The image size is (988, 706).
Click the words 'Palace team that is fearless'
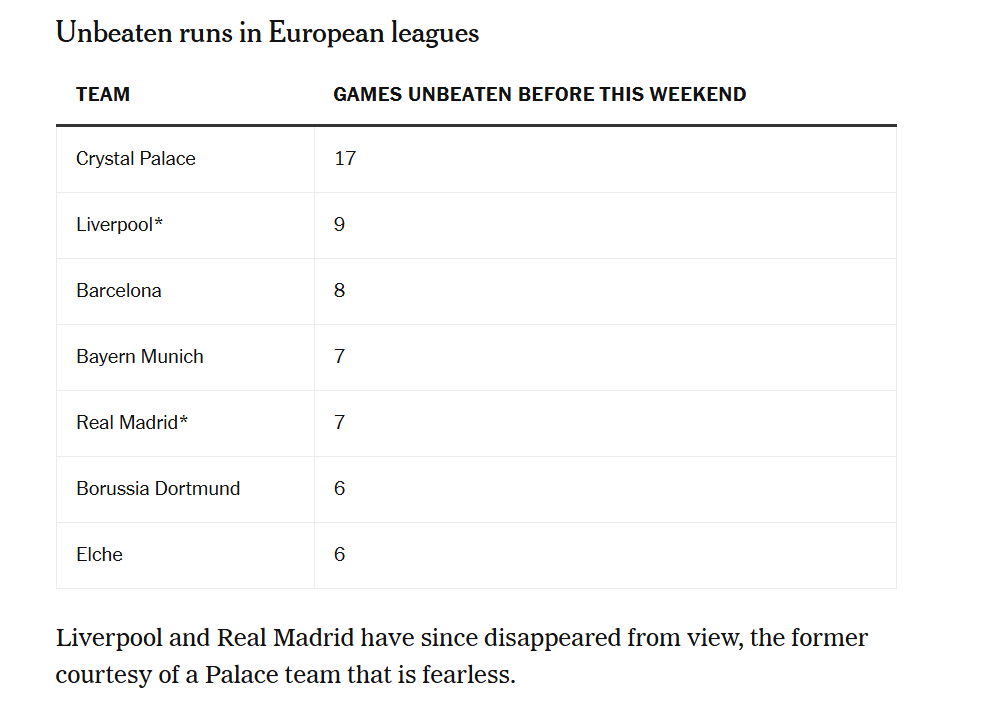point(360,674)
